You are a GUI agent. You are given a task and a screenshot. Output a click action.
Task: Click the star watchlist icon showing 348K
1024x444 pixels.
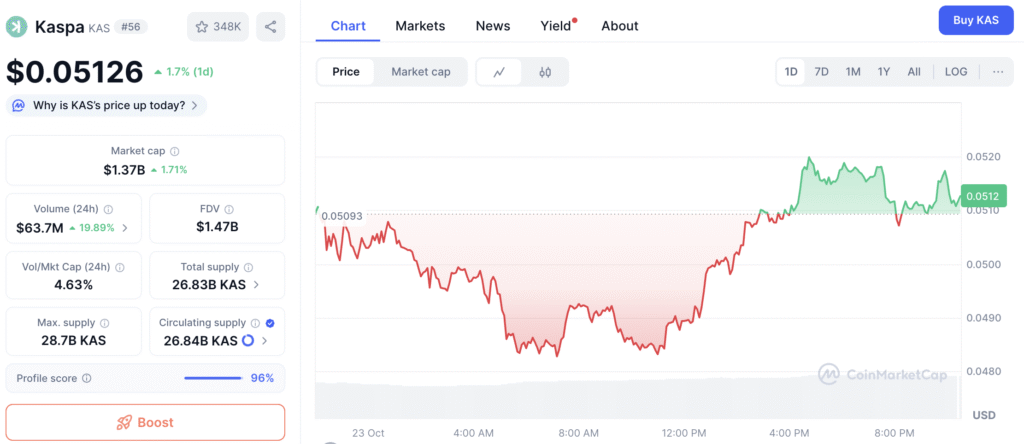coord(218,26)
